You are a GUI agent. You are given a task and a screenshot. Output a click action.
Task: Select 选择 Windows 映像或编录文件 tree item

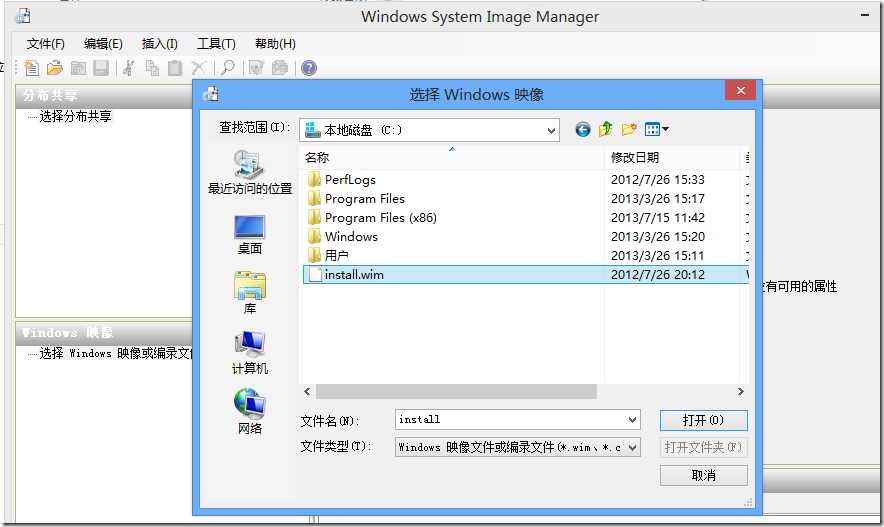click(116, 353)
